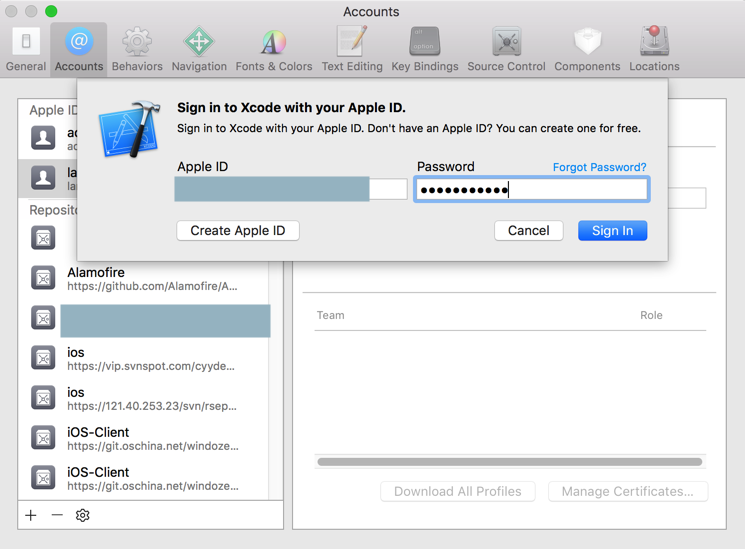
Task: Cancel the sign-in dialog
Action: 528,231
